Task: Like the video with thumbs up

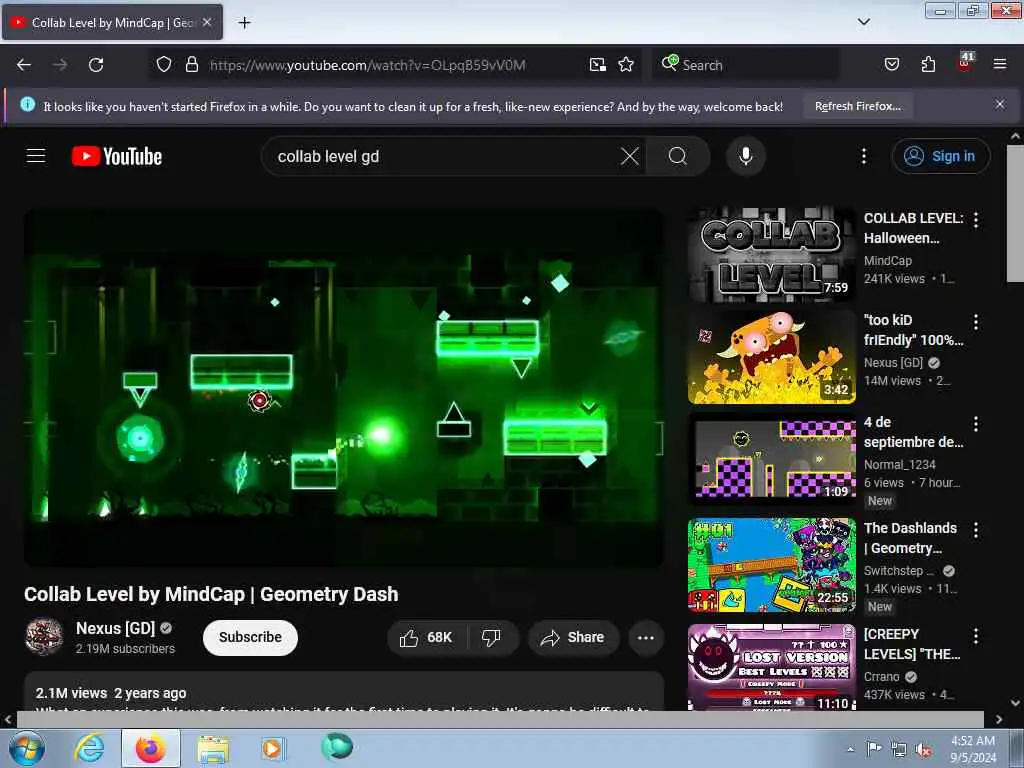Action: (426, 637)
